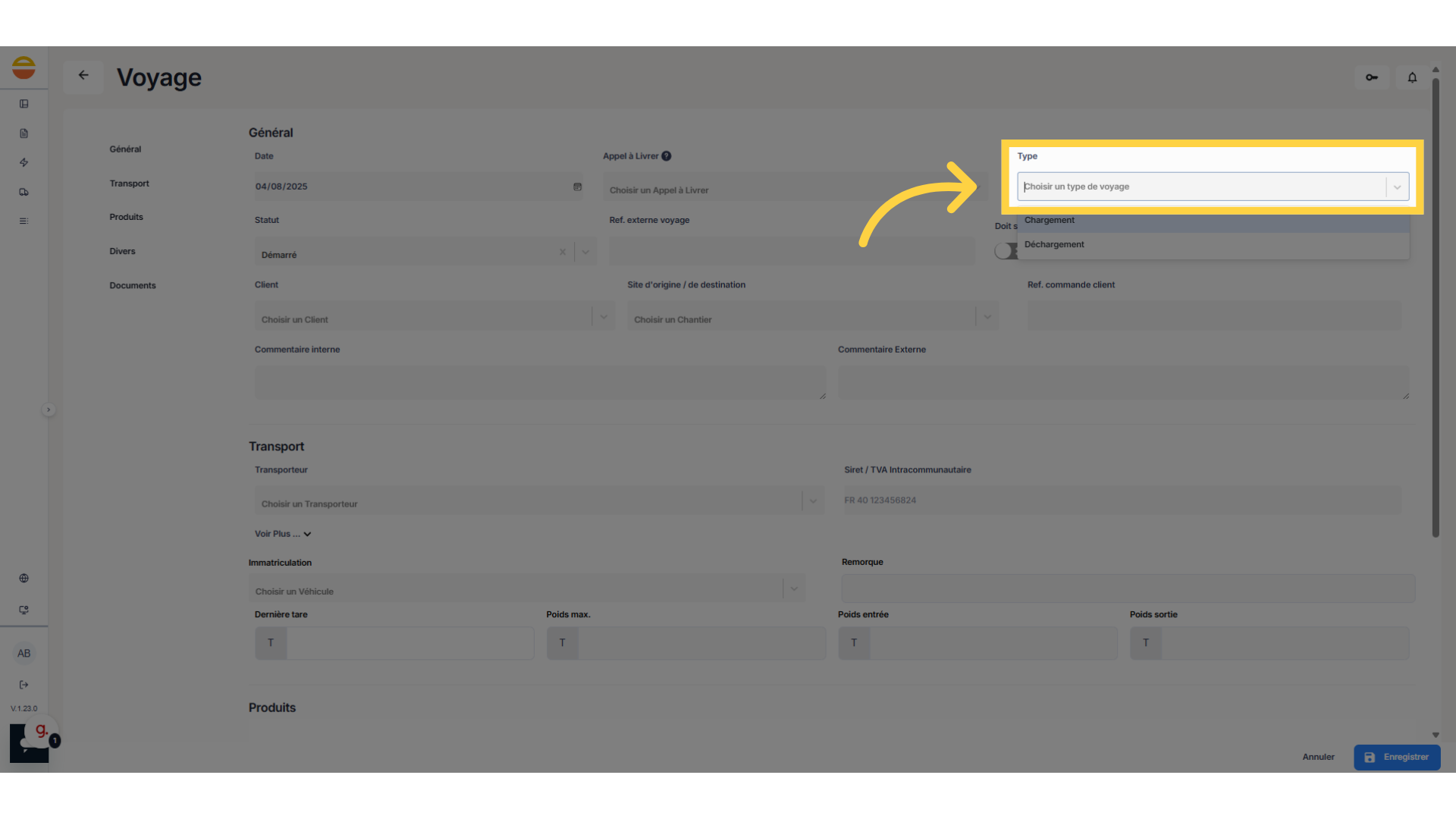This screenshot has width=1456, height=819.
Task: Open the truck icon in sidebar
Action: click(24, 192)
